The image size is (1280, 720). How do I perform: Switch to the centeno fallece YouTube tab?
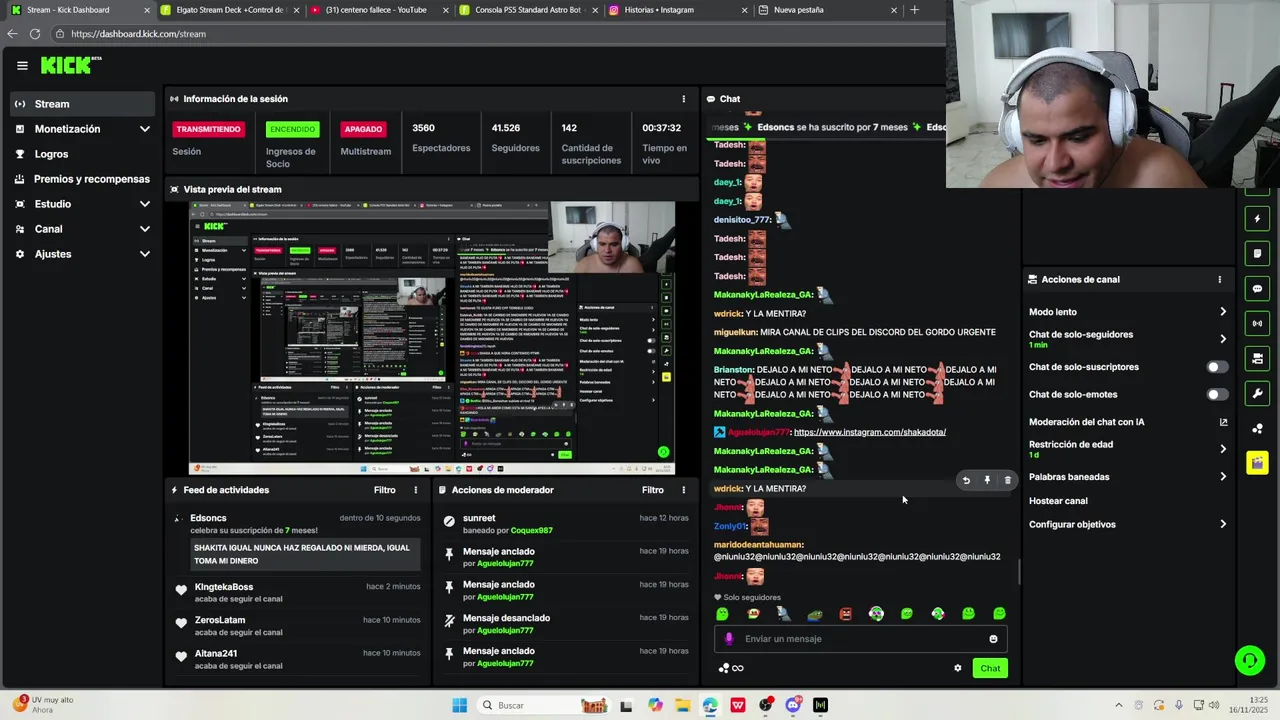tap(380, 10)
